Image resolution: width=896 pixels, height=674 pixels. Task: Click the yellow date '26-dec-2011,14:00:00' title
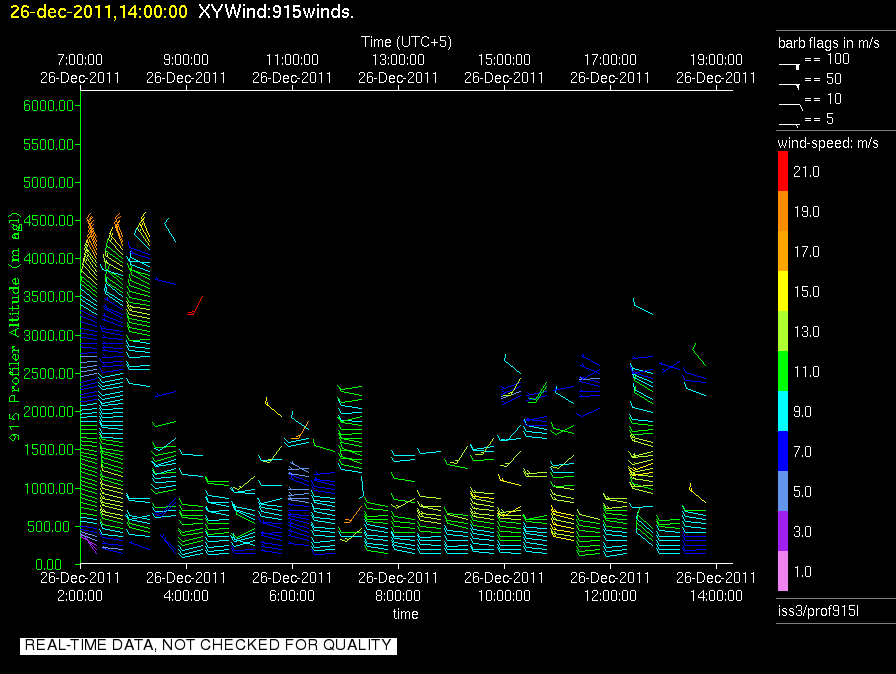click(99, 11)
